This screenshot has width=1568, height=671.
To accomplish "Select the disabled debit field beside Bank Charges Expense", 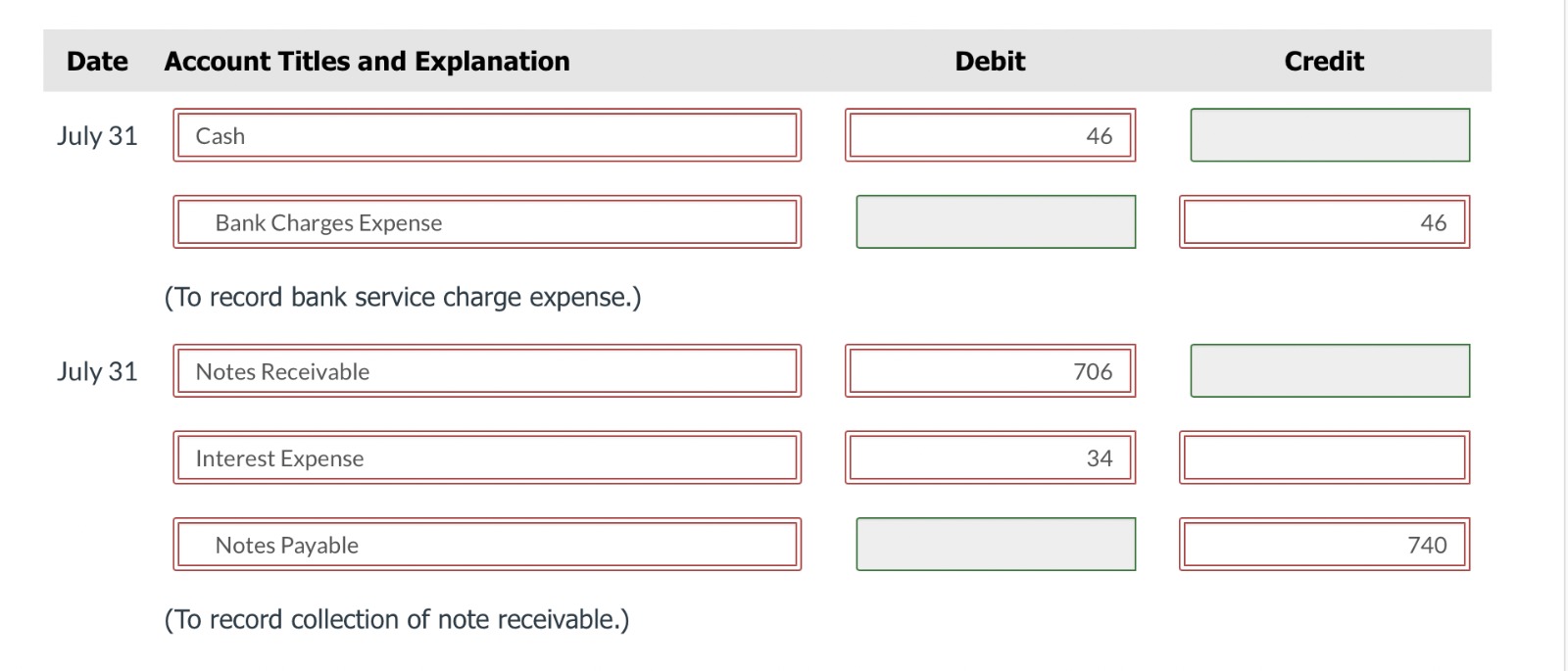I will coord(995,222).
